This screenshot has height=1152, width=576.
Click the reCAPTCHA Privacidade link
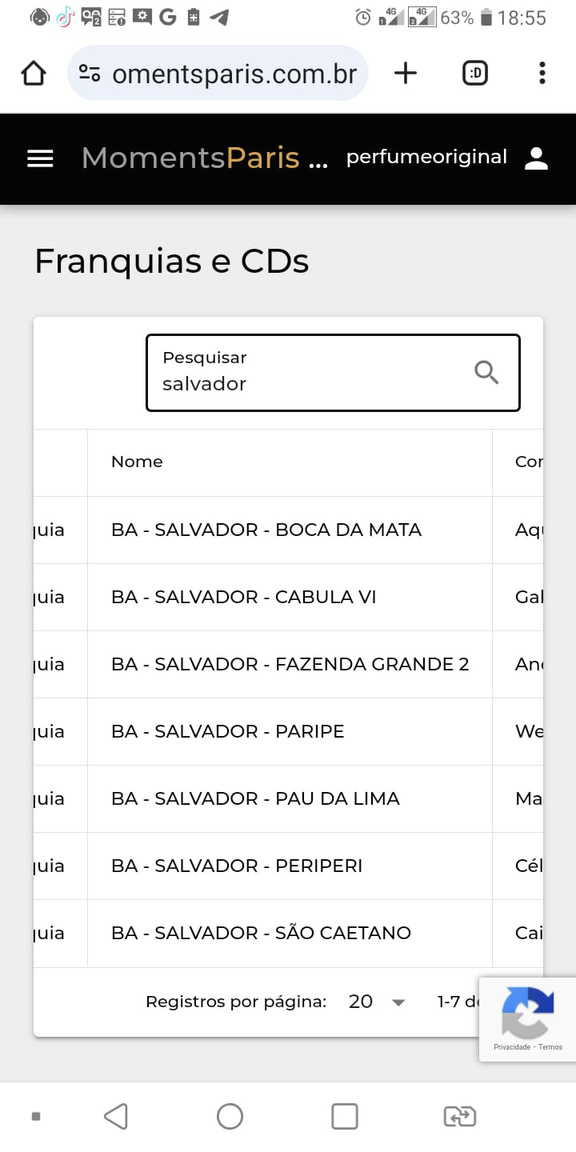(x=511, y=1047)
